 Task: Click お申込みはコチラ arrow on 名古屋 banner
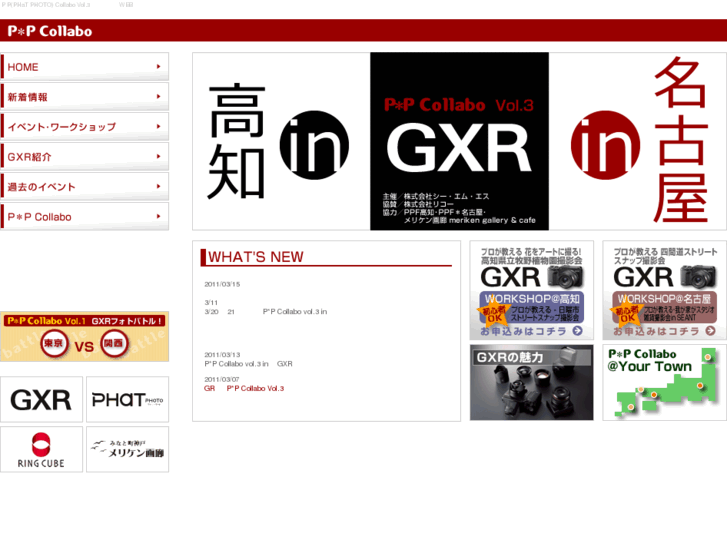(710, 331)
